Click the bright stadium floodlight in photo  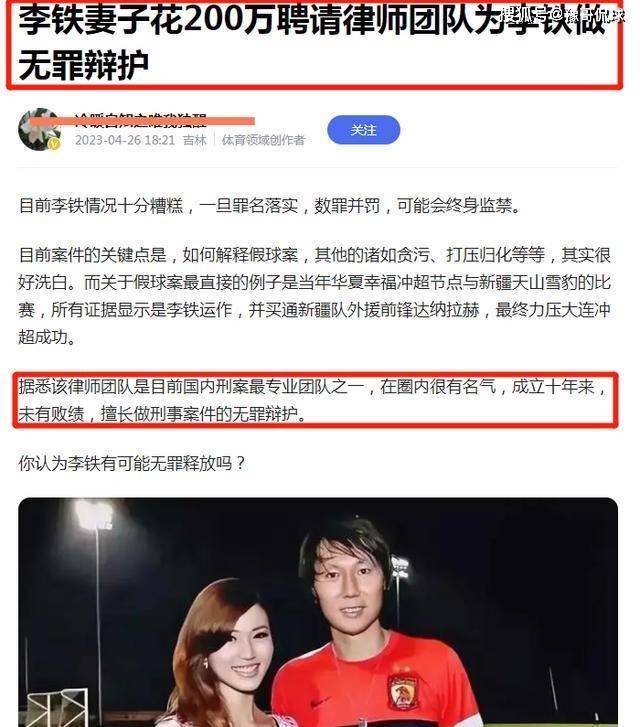[x=94, y=516]
